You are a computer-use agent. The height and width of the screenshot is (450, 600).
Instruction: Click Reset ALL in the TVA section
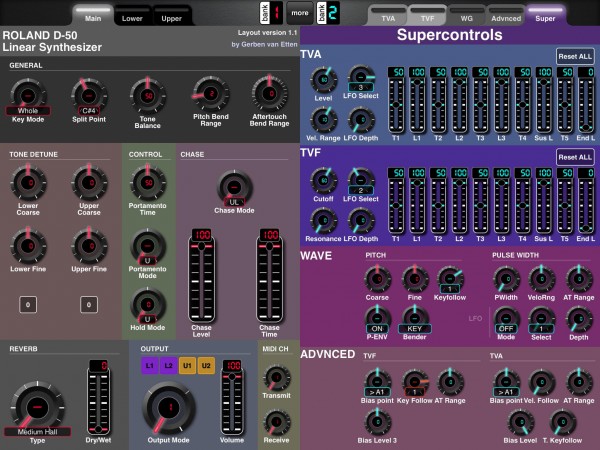[575, 57]
